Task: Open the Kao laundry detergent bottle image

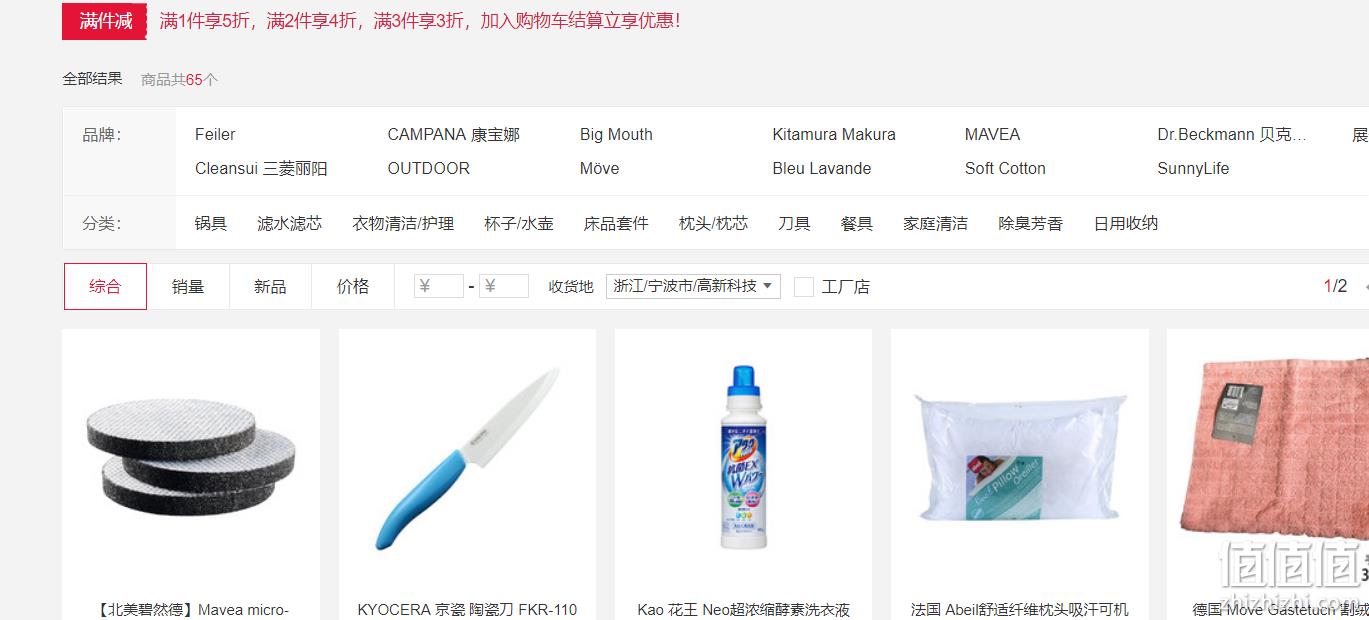Action: [x=743, y=457]
